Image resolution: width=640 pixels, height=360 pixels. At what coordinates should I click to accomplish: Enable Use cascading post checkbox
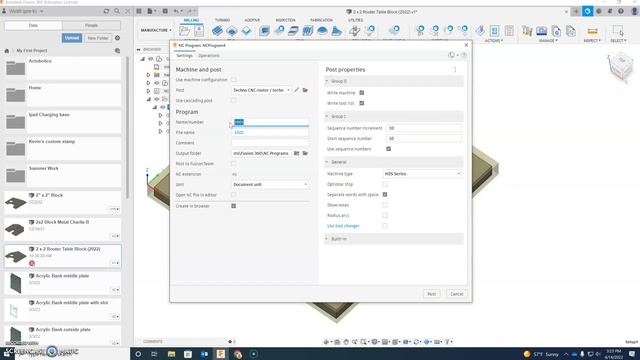pos(233,100)
